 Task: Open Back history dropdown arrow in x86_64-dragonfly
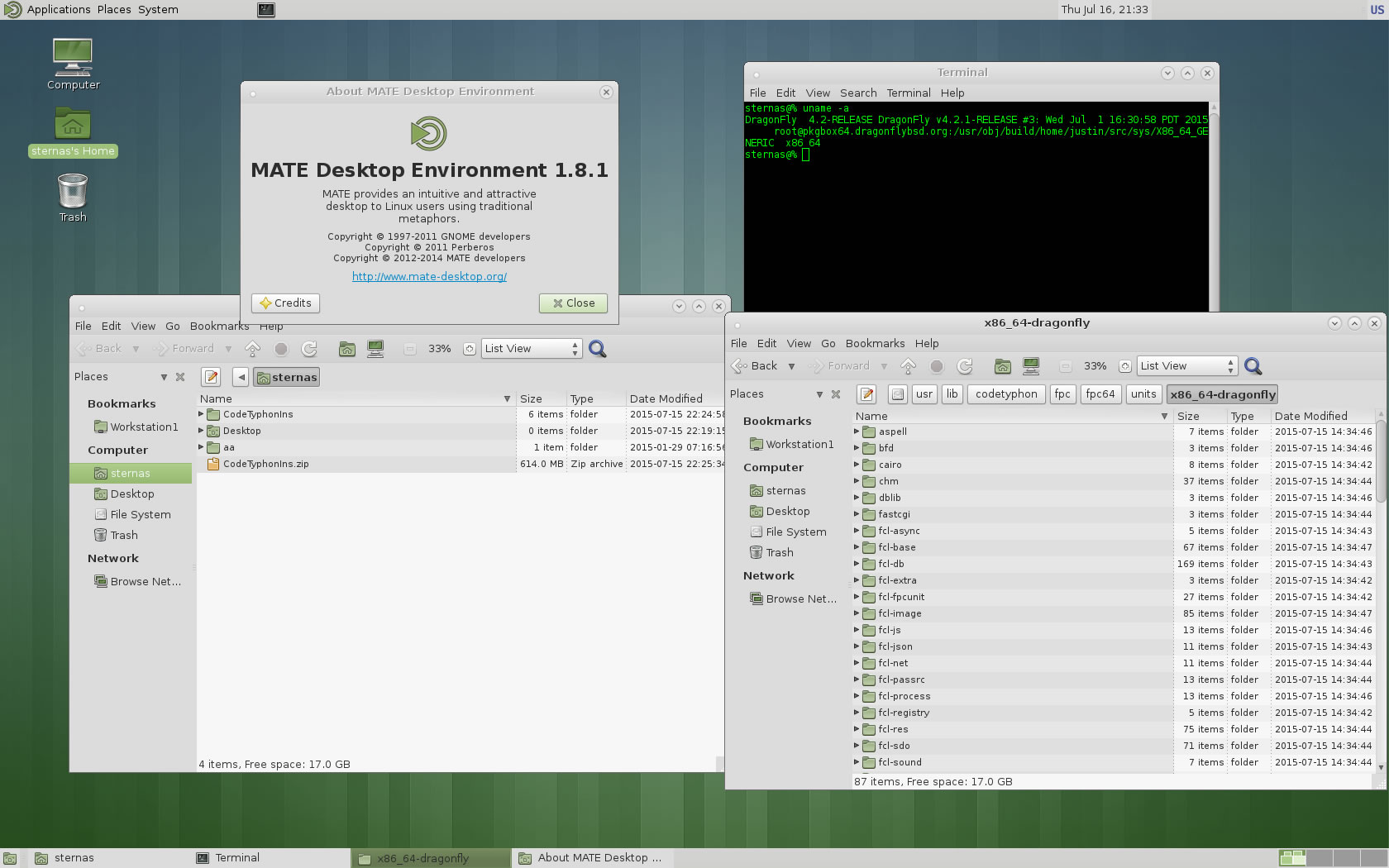click(791, 366)
